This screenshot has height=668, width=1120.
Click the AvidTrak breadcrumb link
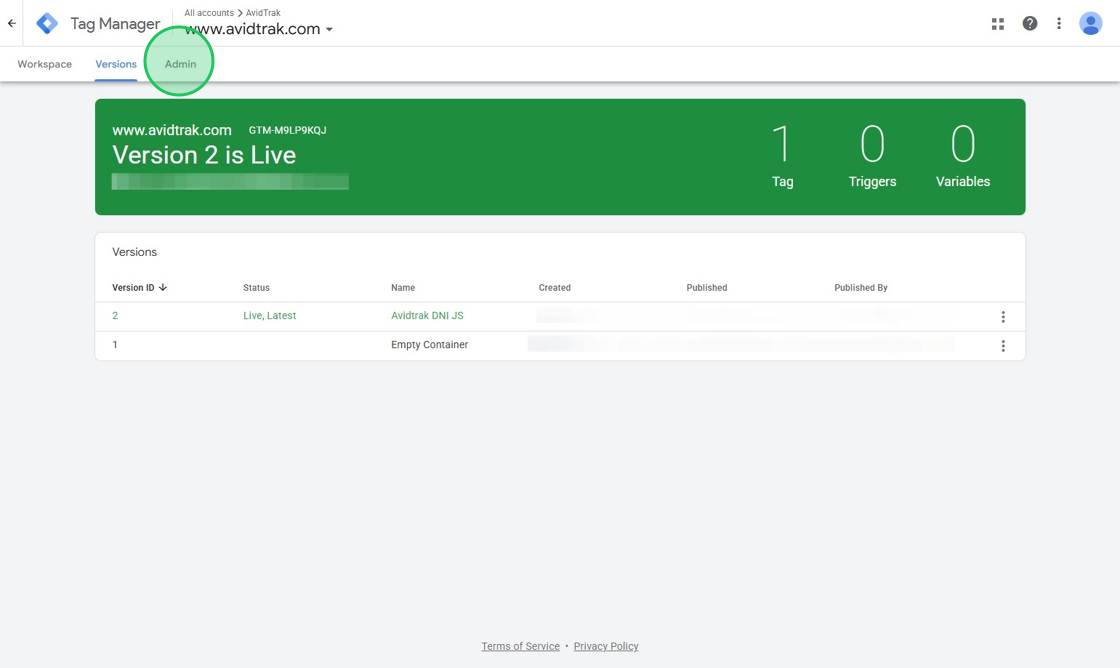click(x=263, y=13)
